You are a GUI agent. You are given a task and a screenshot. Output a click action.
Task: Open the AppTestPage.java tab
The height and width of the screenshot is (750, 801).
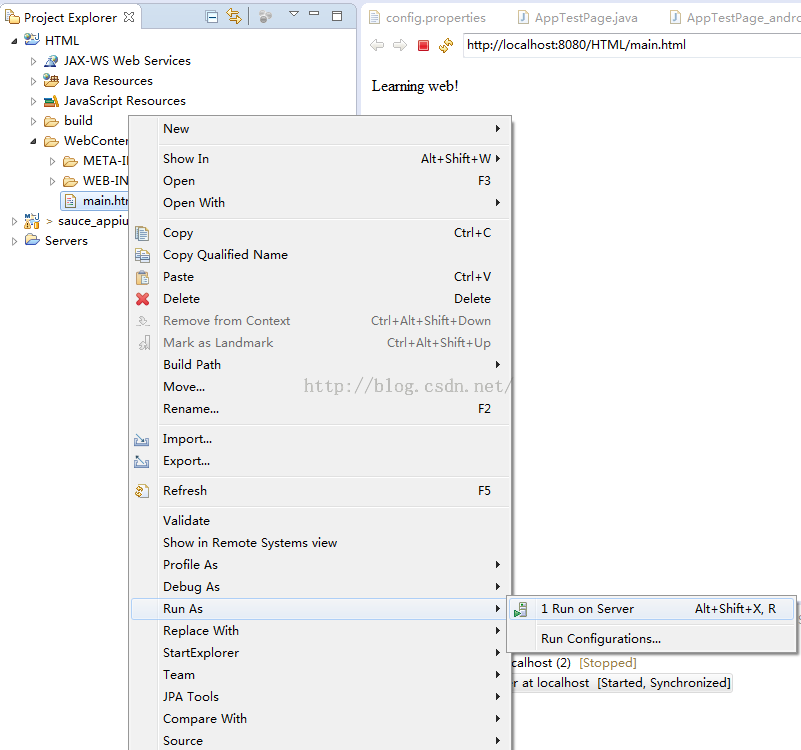(586, 17)
